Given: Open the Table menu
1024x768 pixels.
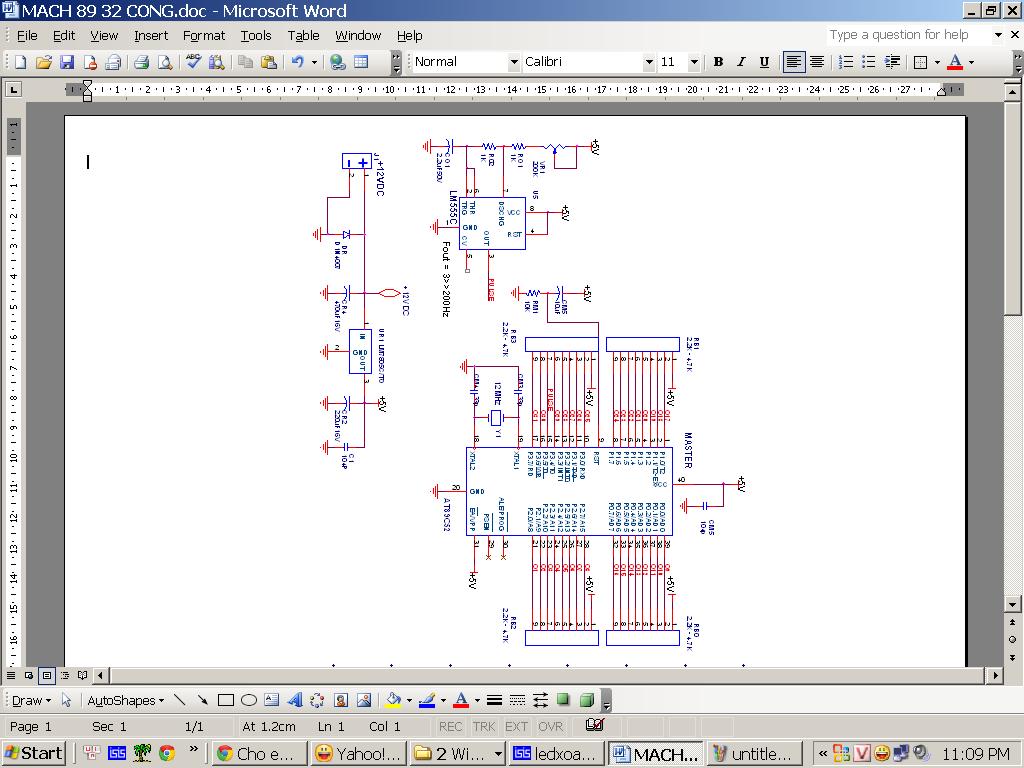Looking at the screenshot, I should coord(303,35).
